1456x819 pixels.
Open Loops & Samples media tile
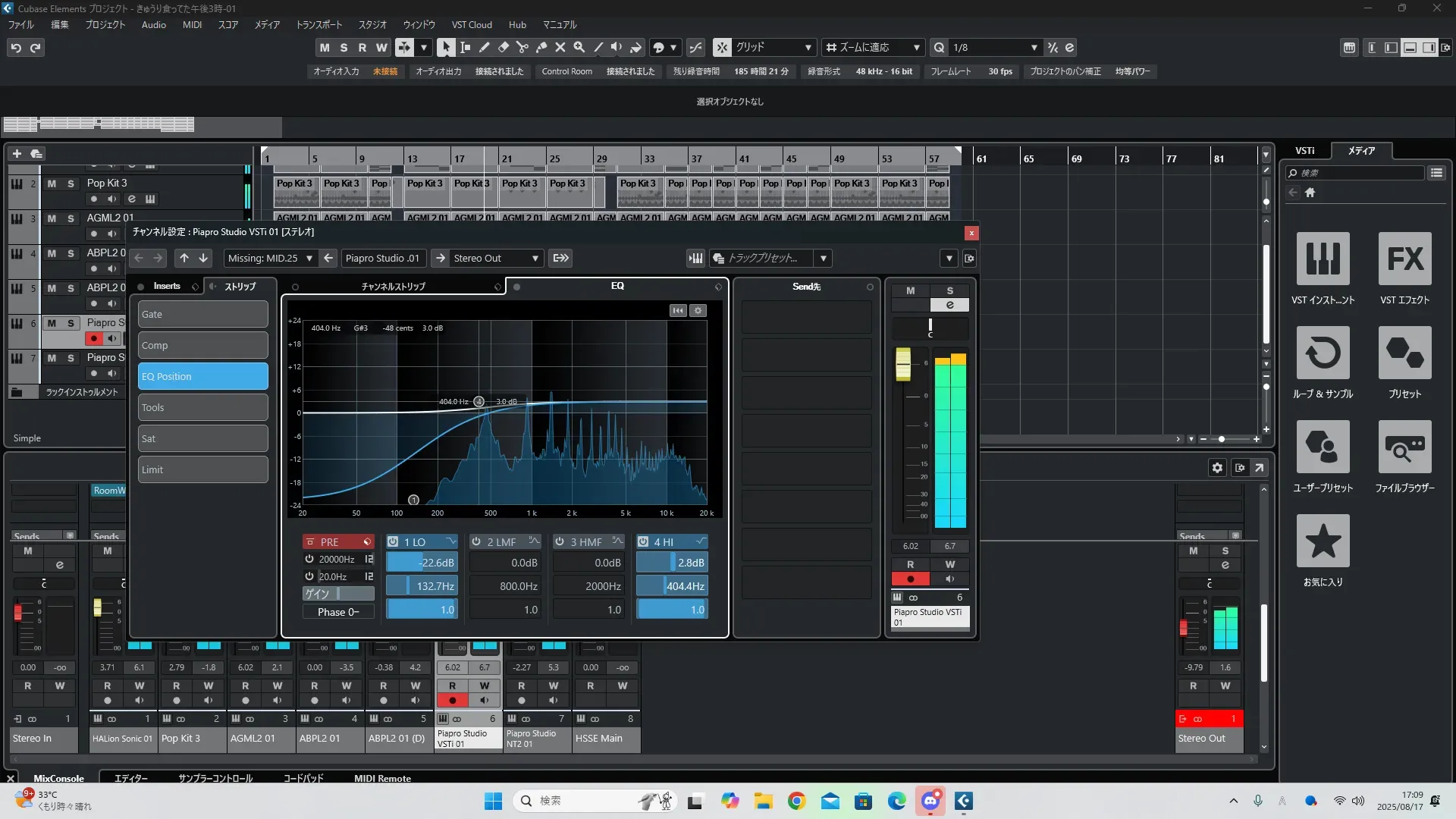(1323, 353)
